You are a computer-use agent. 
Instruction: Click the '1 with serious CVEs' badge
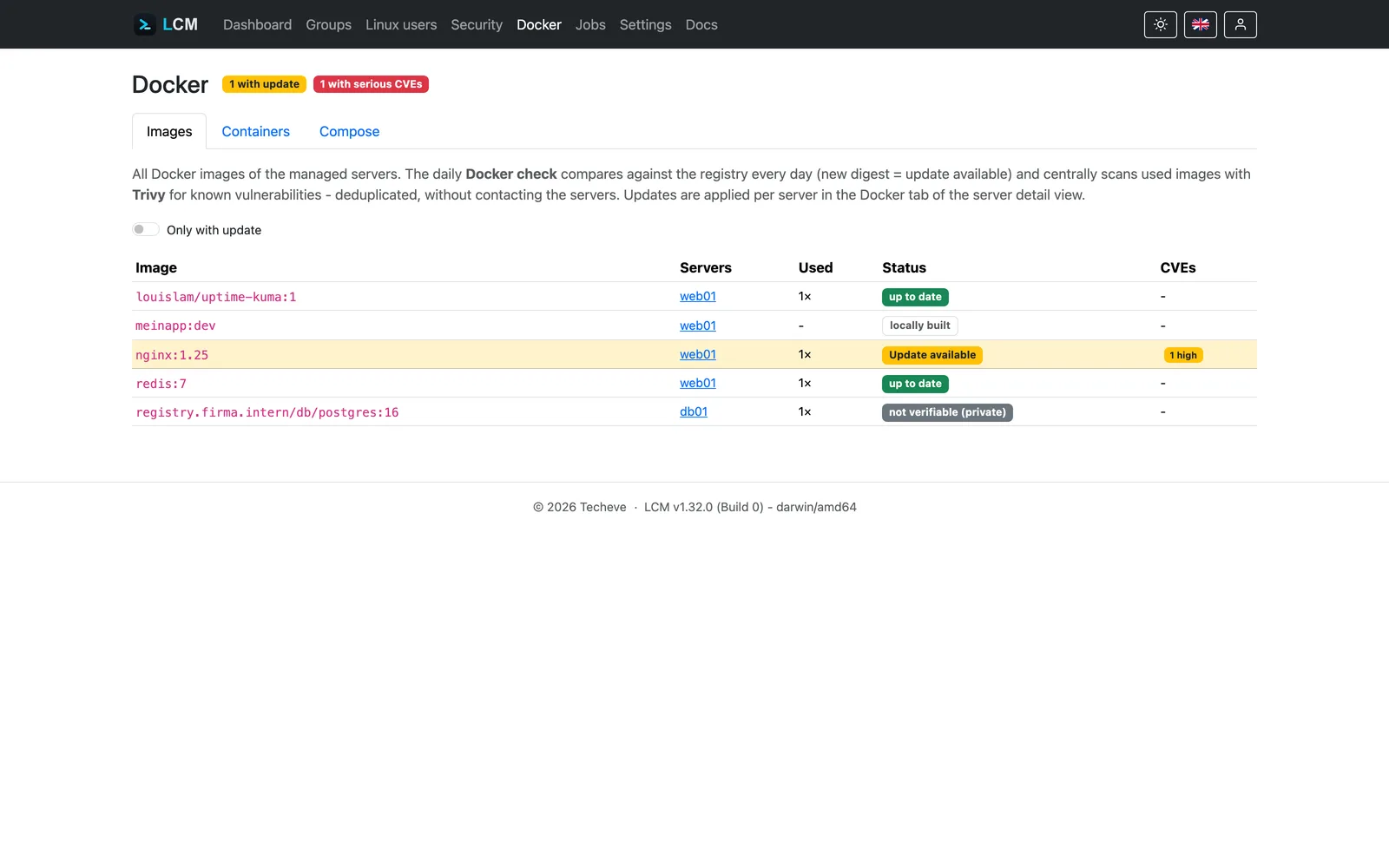point(371,84)
